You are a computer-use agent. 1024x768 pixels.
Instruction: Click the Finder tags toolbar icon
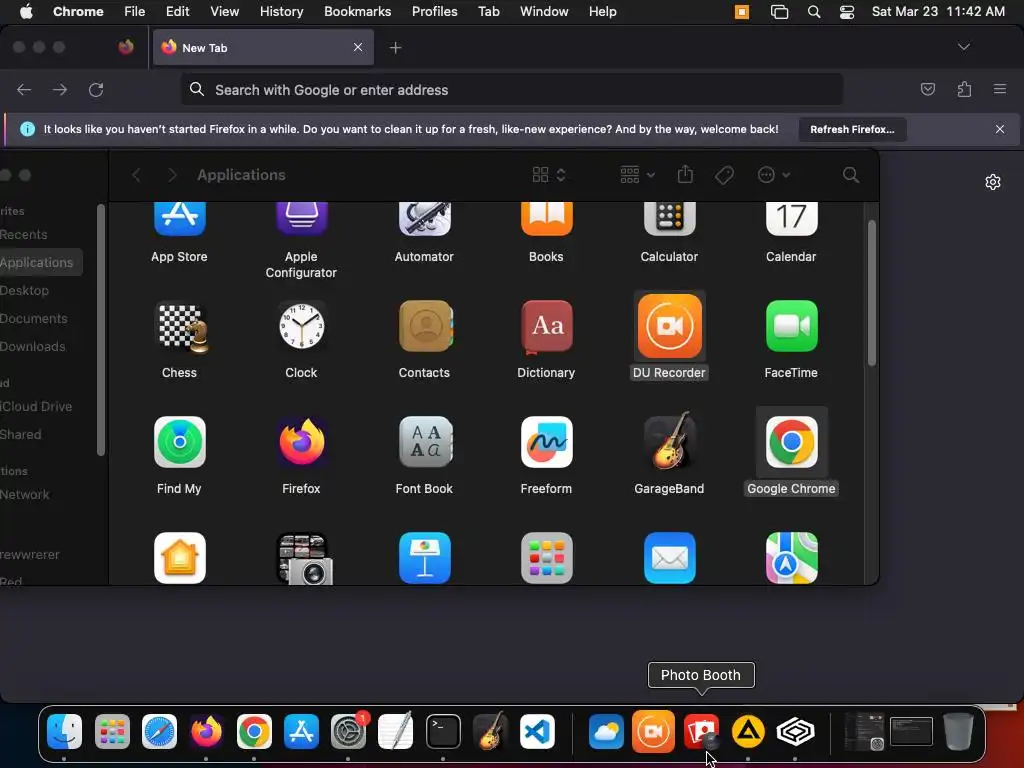(724, 175)
